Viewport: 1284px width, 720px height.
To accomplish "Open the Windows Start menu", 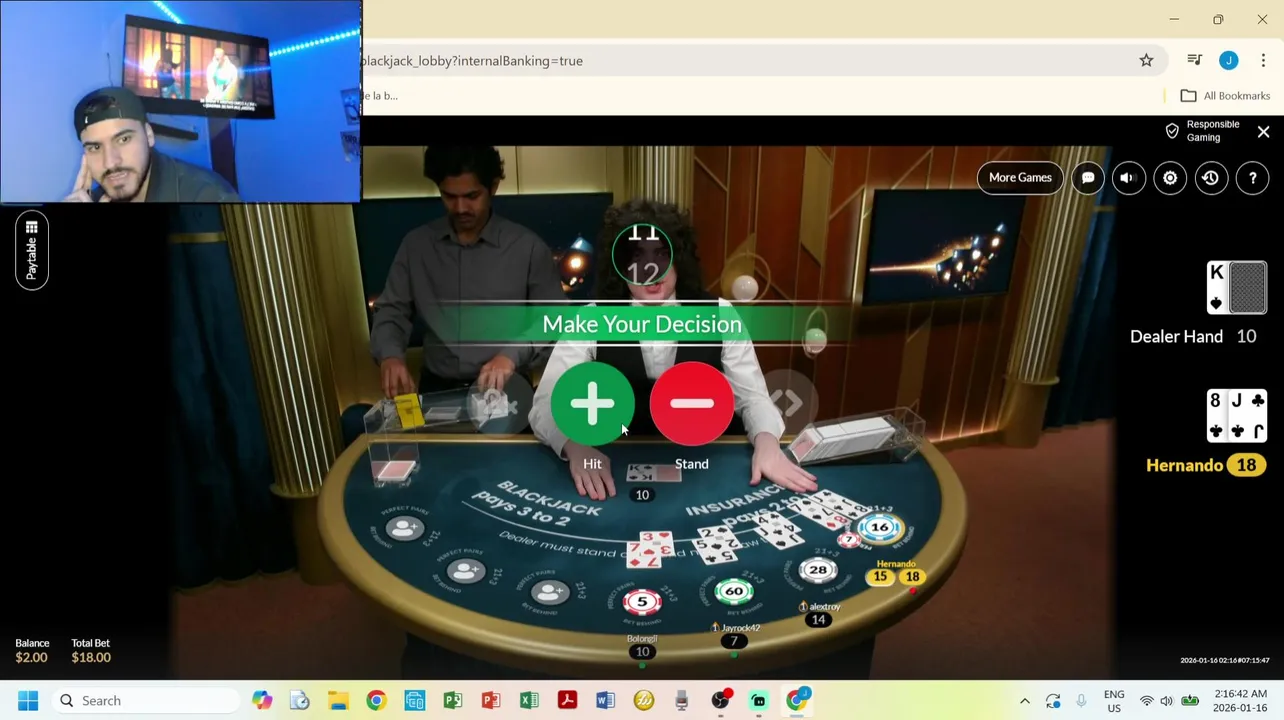I will (28, 701).
